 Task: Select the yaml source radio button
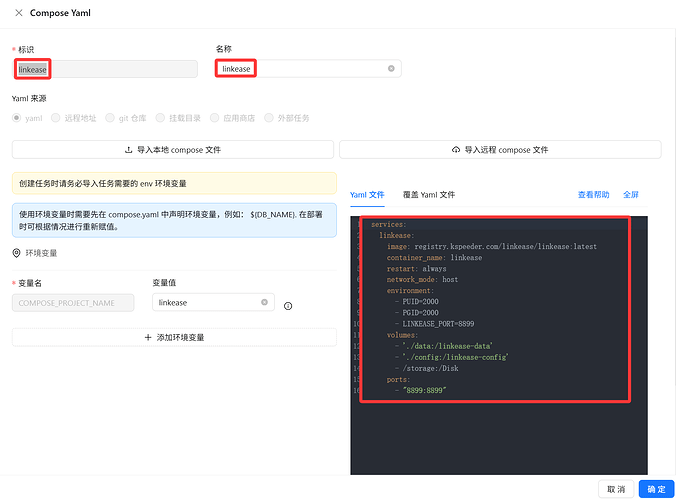pyautogui.click(x=17, y=118)
